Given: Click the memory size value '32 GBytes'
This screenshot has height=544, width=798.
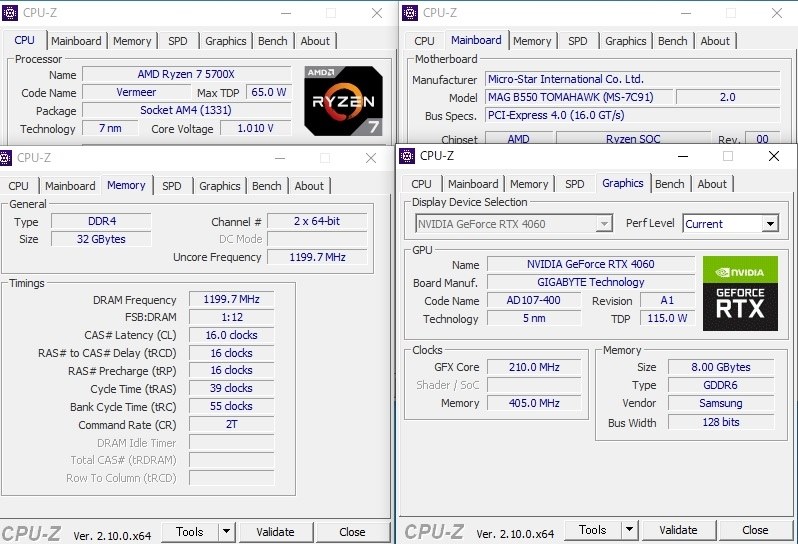Looking at the screenshot, I should pos(101,239).
